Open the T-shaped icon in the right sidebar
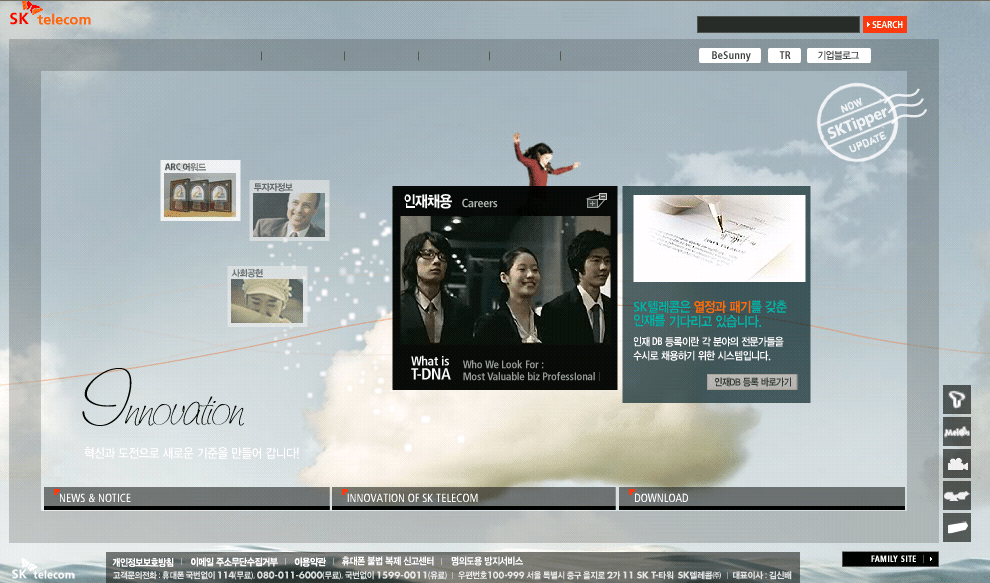Viewport: 990px width, 583px height. [x=956, y=400]
